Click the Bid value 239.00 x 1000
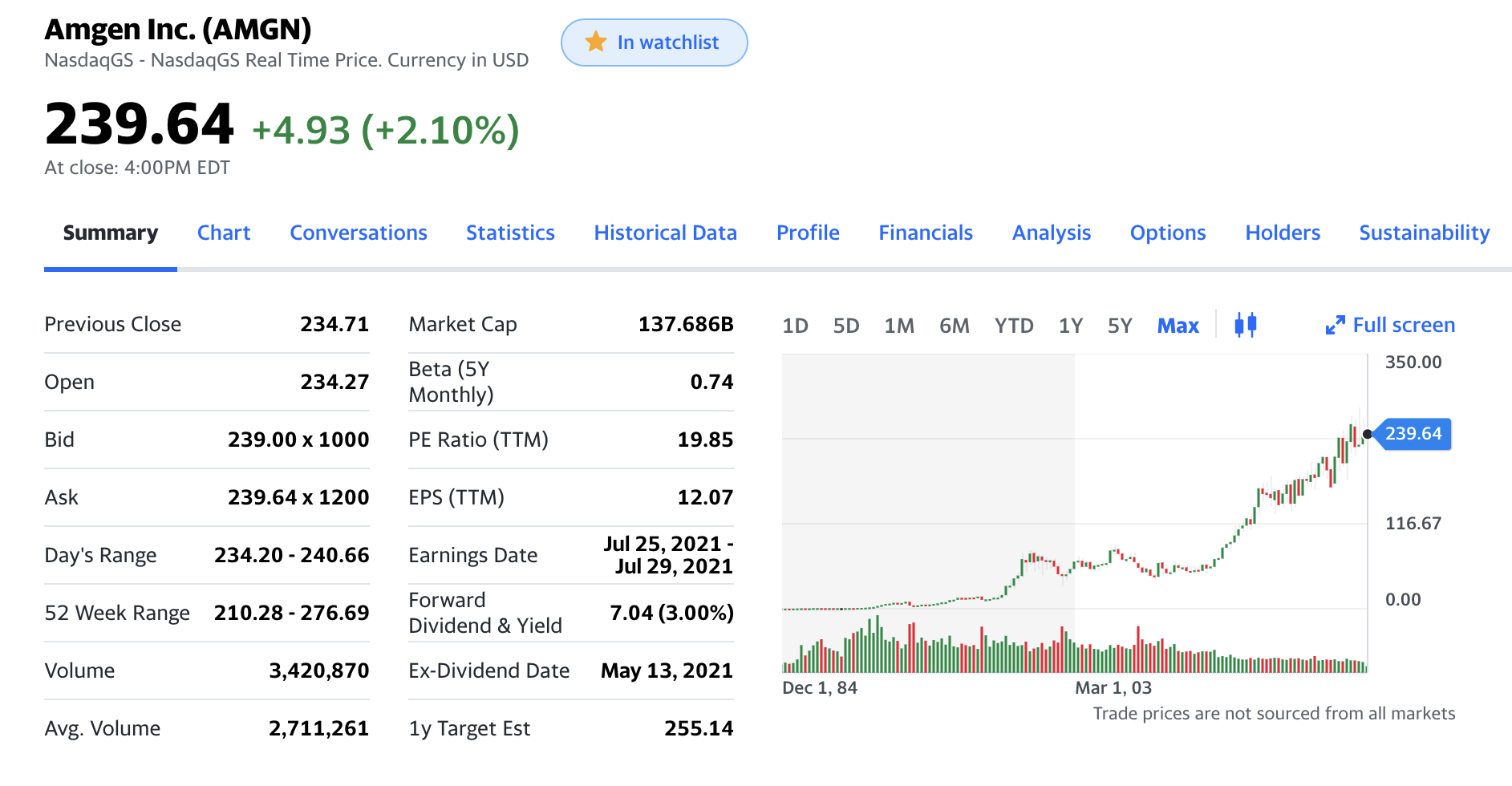 pyautogui.click(x=298, y=440)
